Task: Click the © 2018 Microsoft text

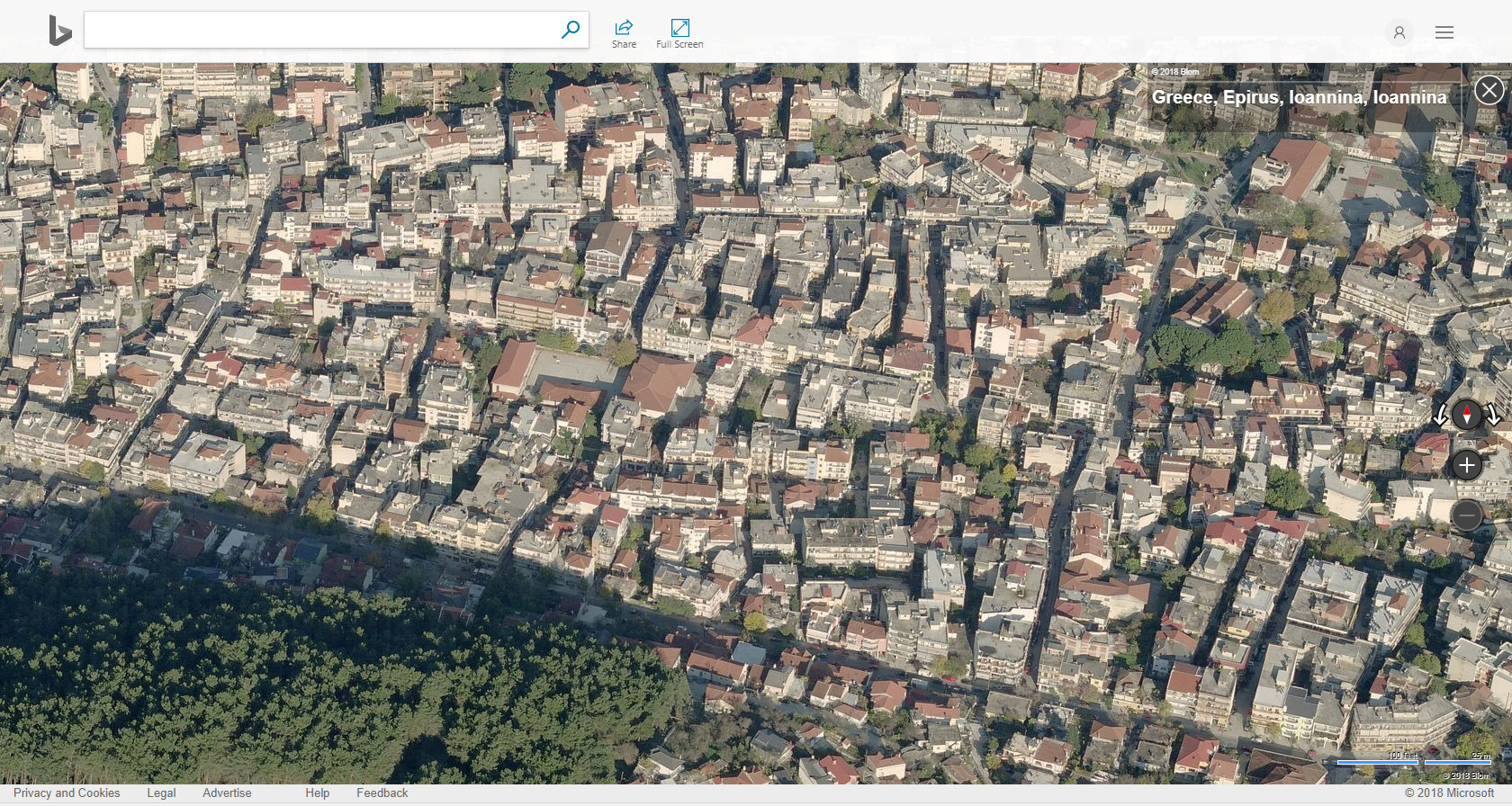Action: click(1449, 793)
